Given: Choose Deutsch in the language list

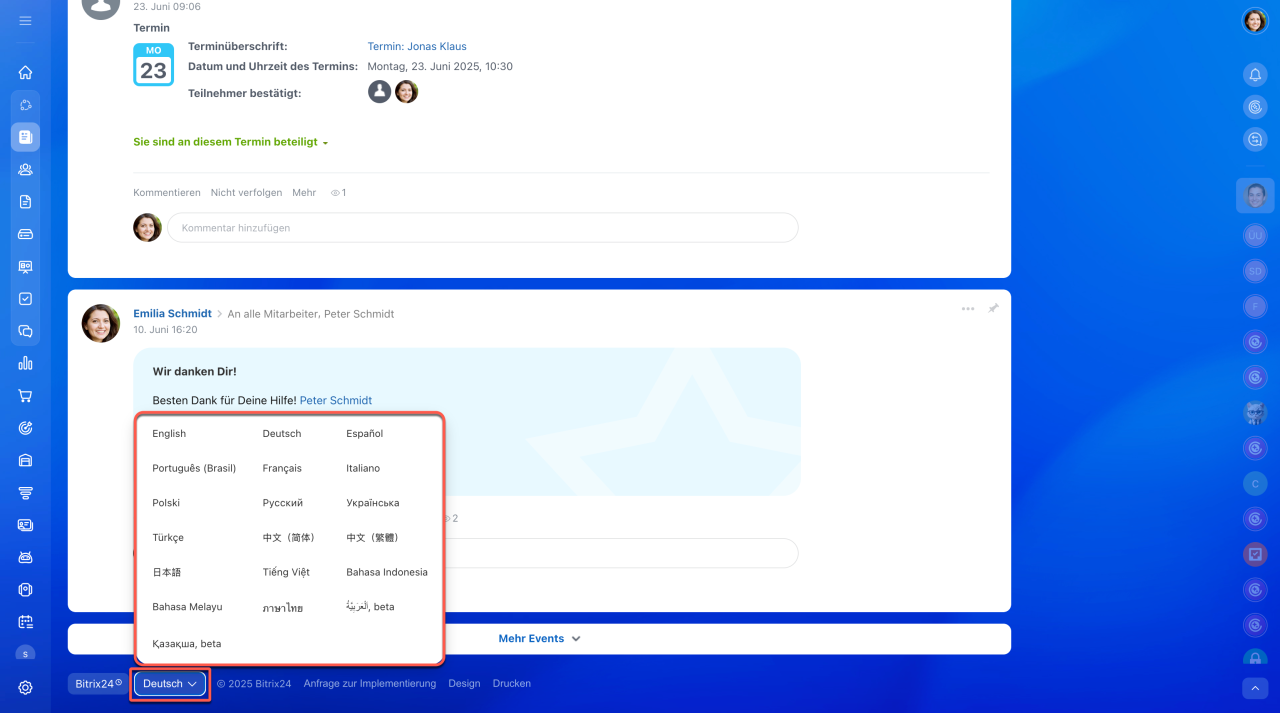Looking at the screenshot, I should point(282,434).
